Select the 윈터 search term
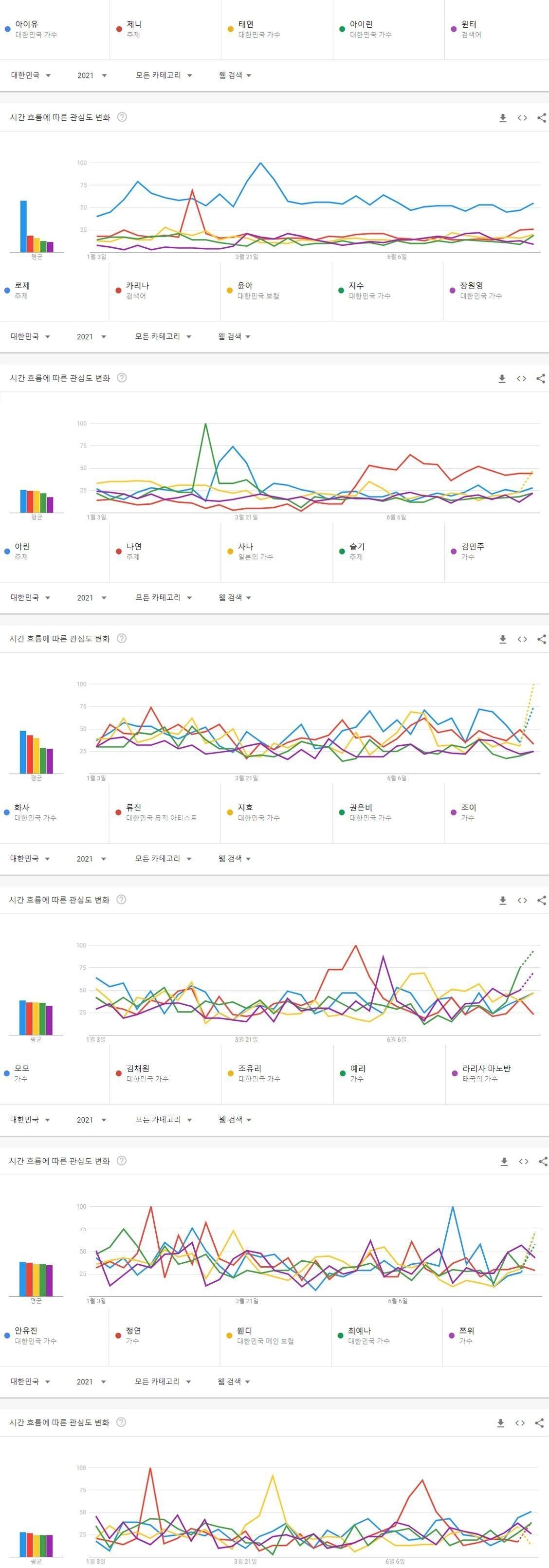549x1568 pixels. coord(469,24)
